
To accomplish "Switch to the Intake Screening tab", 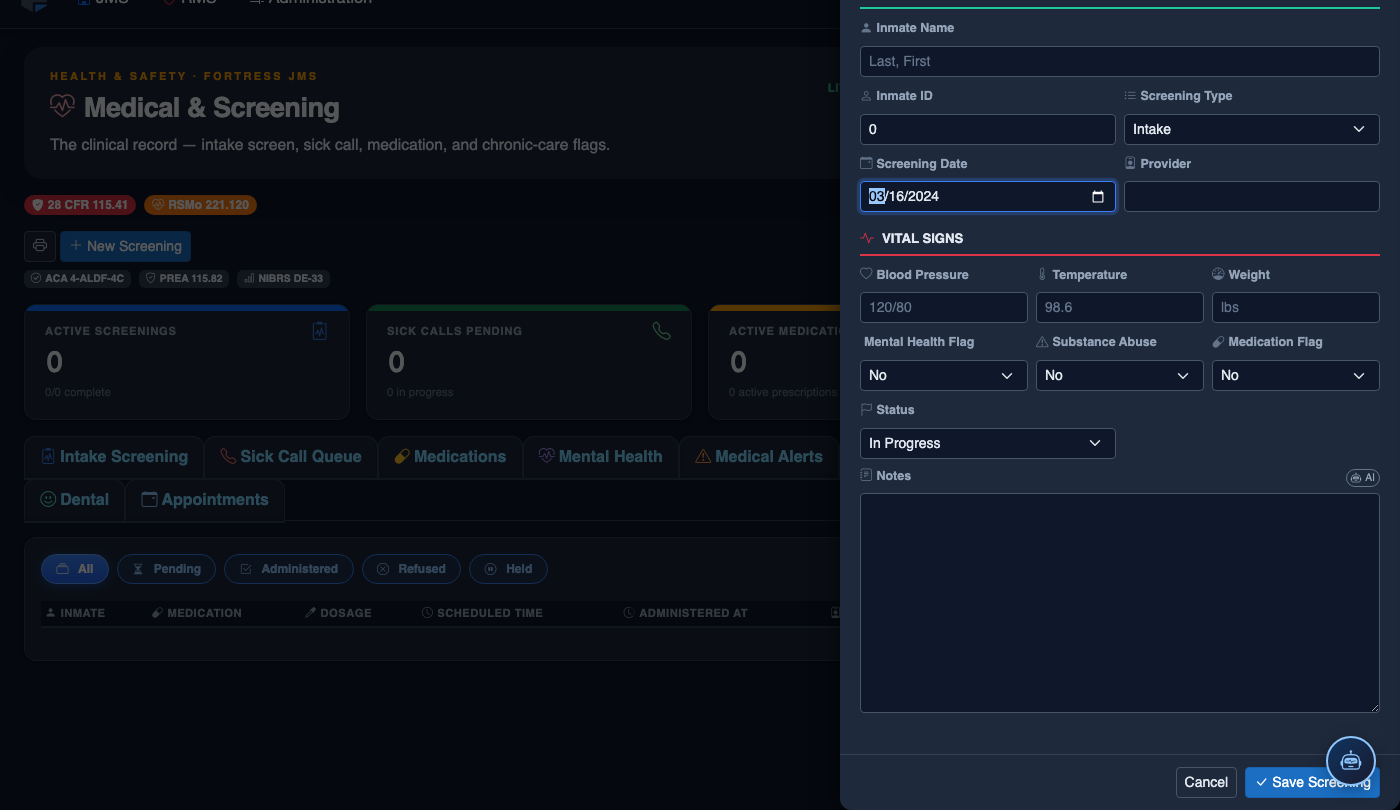I will [114, 457].
